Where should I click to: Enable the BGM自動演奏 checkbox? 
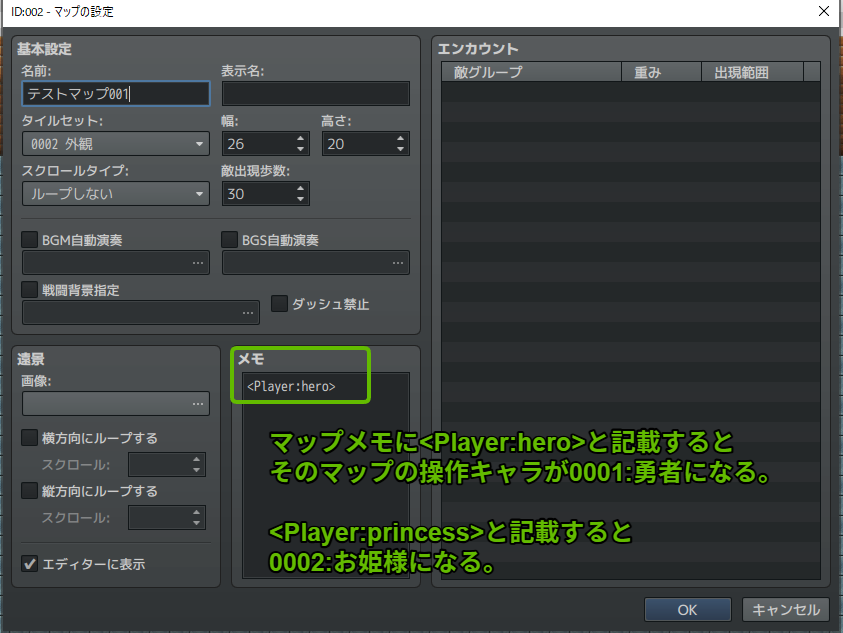click(28, 239)
